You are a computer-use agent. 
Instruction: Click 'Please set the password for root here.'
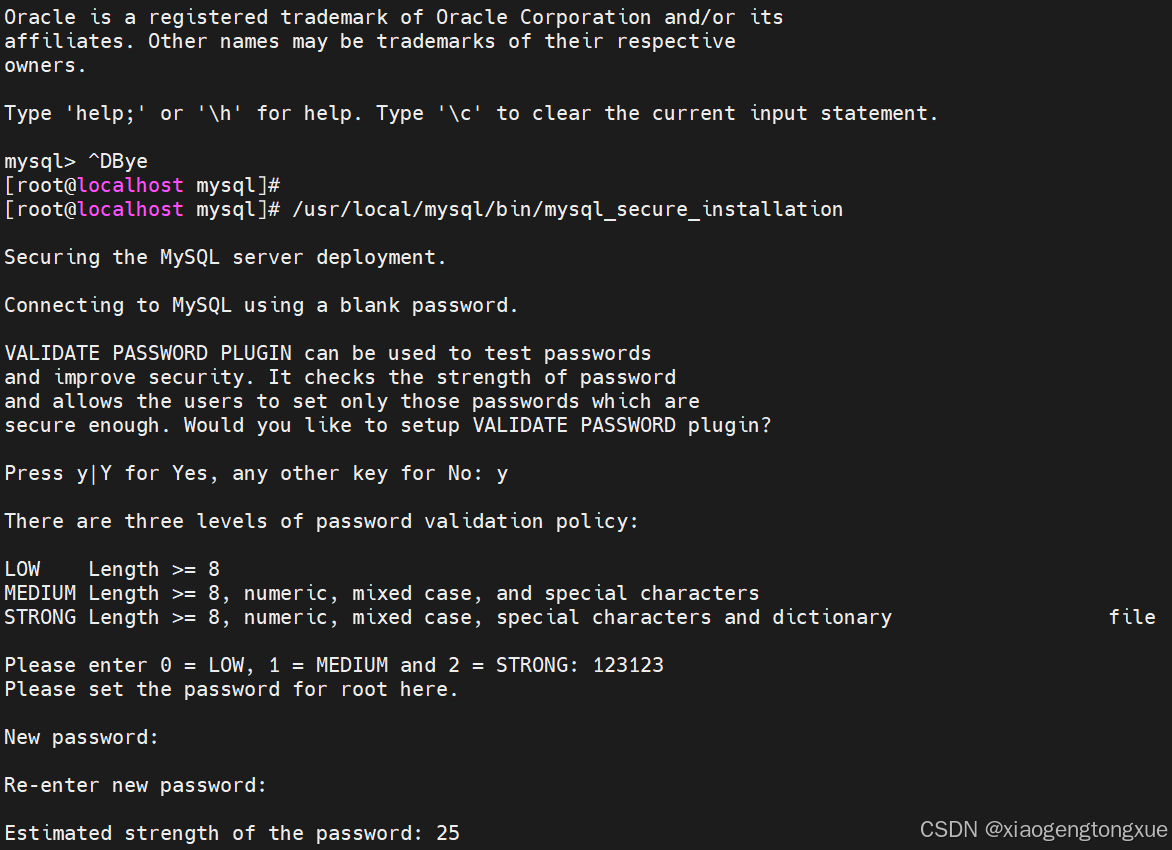tap(231, 689)
